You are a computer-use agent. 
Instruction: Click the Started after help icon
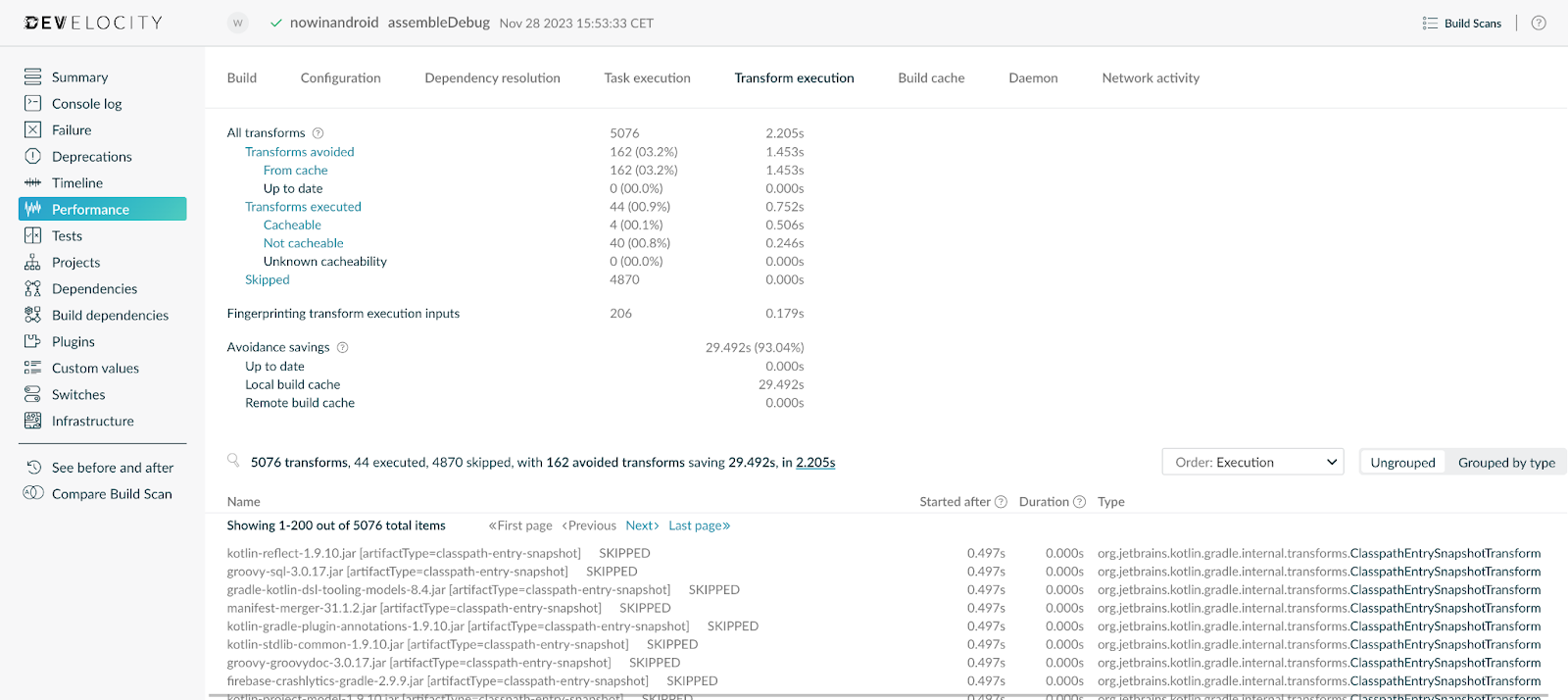click(x=1001, y=502)
